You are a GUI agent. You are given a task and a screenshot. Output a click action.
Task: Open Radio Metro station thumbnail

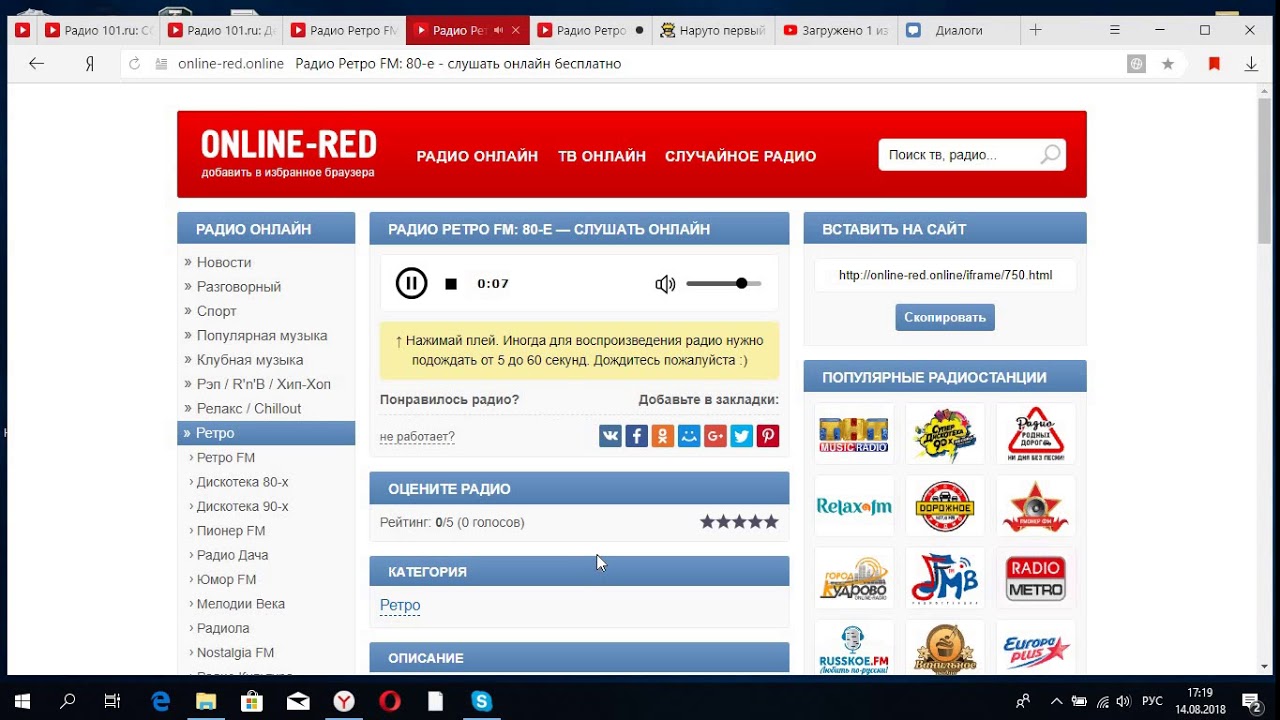point(1036,578)
